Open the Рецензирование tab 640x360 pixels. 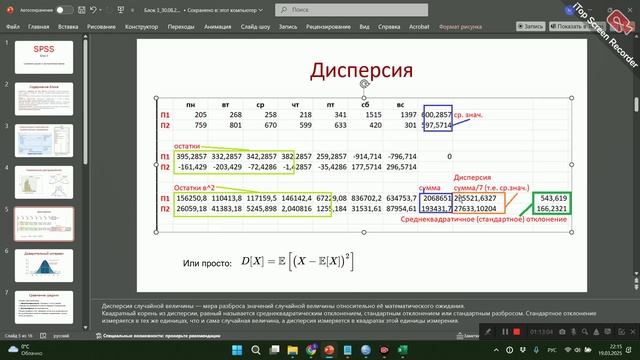pos(328,27)
